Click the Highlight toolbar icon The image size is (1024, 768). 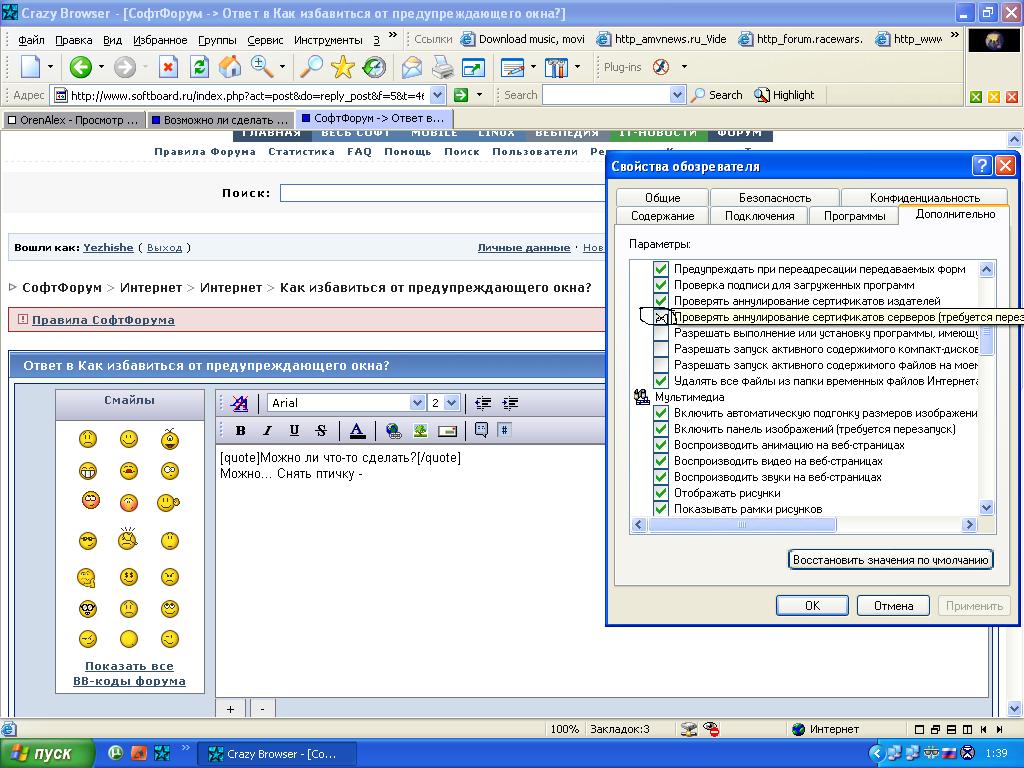(x=784, y=95)
